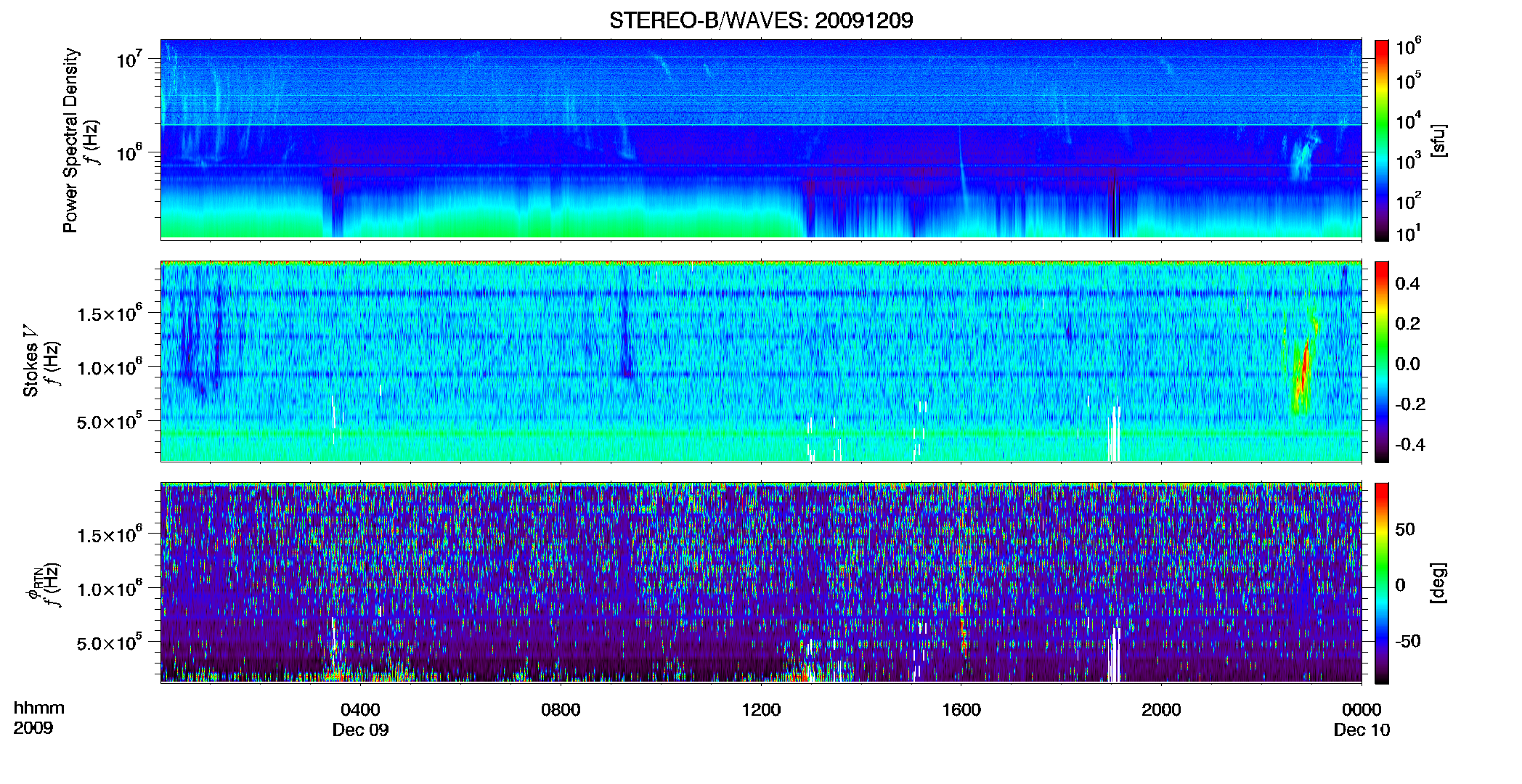This screenshot has width=1522, height=784.
Task: Click the [sfu] colorbar unit label
Action: click(1438, 141)
